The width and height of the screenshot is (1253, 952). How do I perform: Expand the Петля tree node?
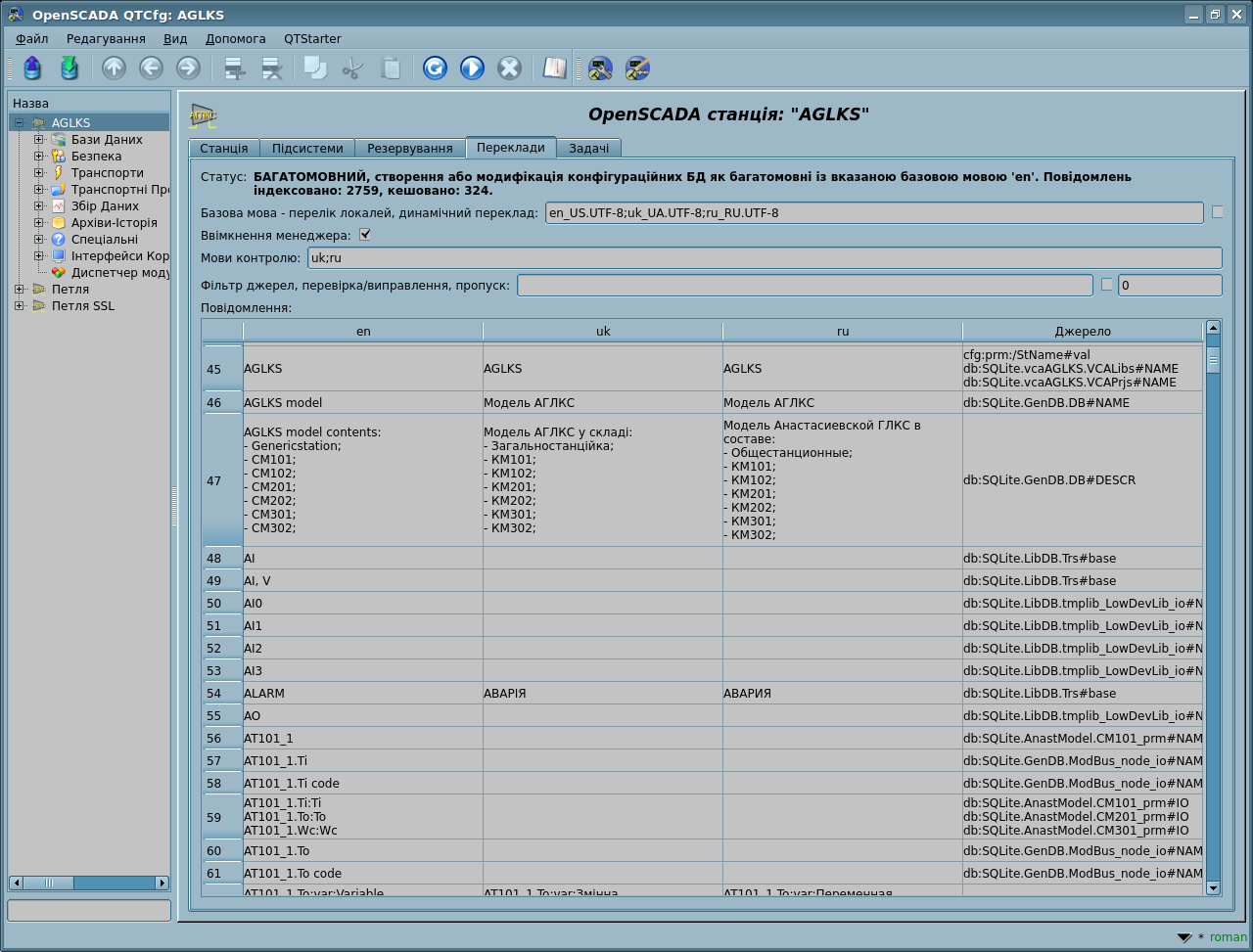(19, 290)
